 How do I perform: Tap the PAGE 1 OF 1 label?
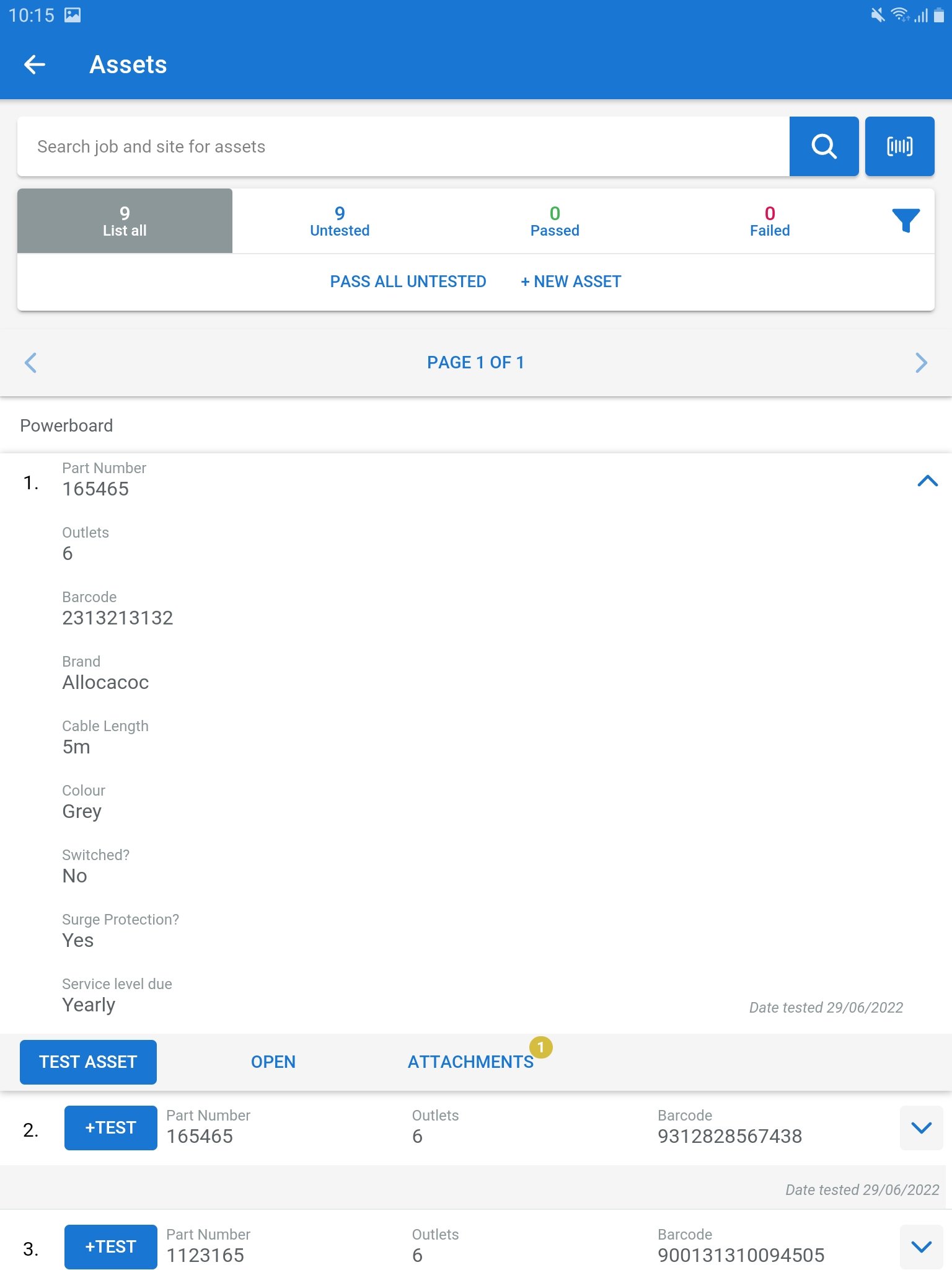476,363
